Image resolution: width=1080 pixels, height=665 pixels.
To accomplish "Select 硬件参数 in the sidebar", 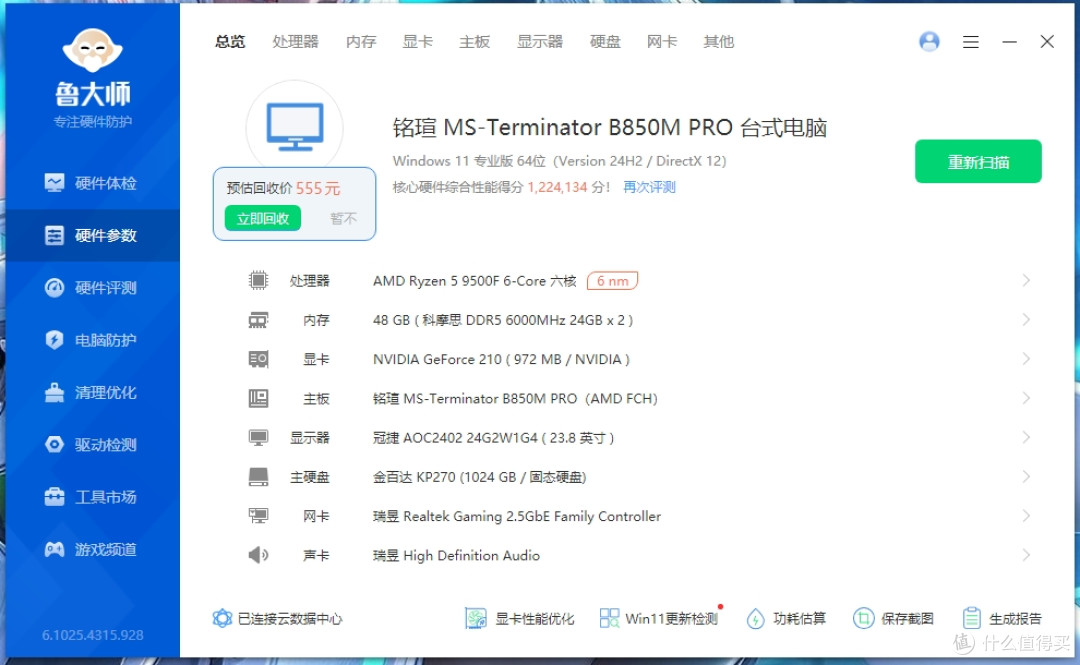I will click(91, 235).
